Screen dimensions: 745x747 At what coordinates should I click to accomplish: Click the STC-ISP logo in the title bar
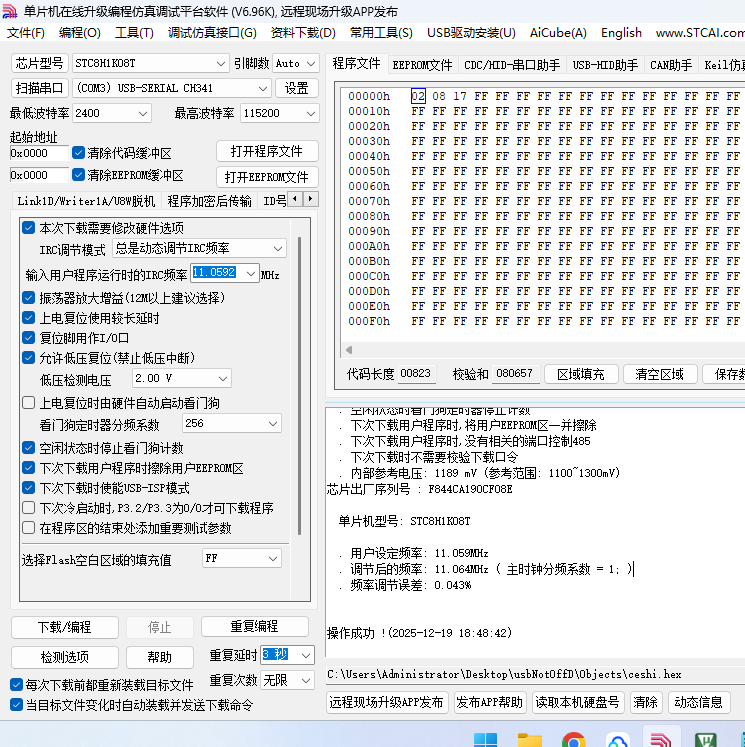click(10, 11)
